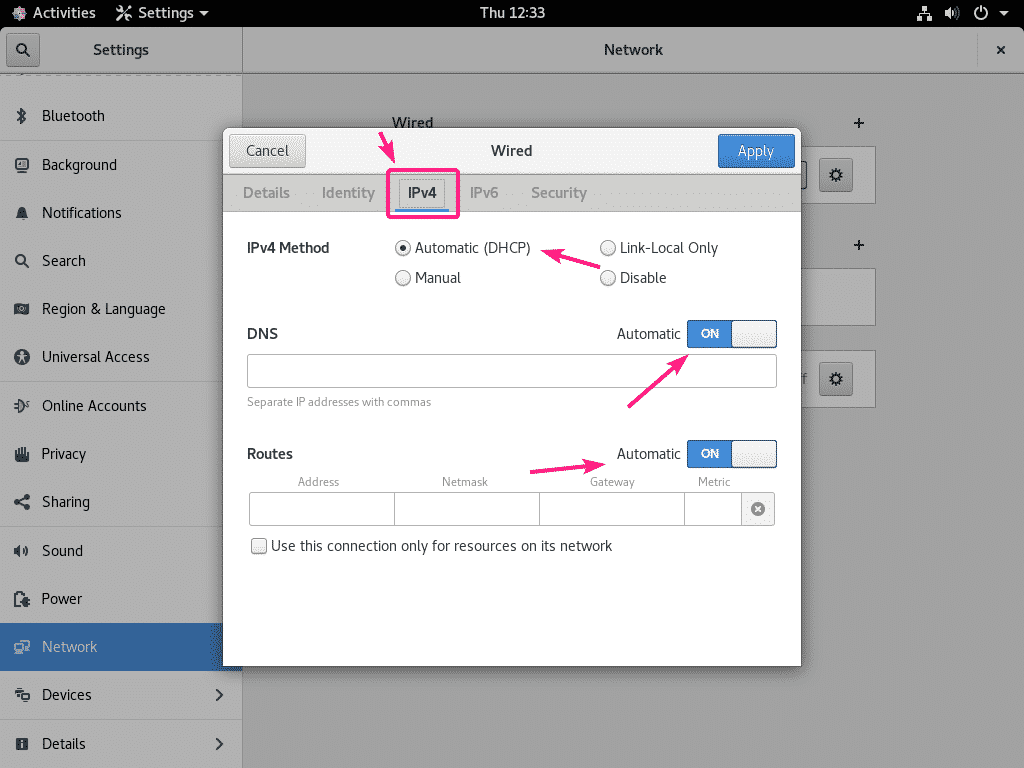Open the network status icon in top bar
1024x768 pixels.
point(924,13)
